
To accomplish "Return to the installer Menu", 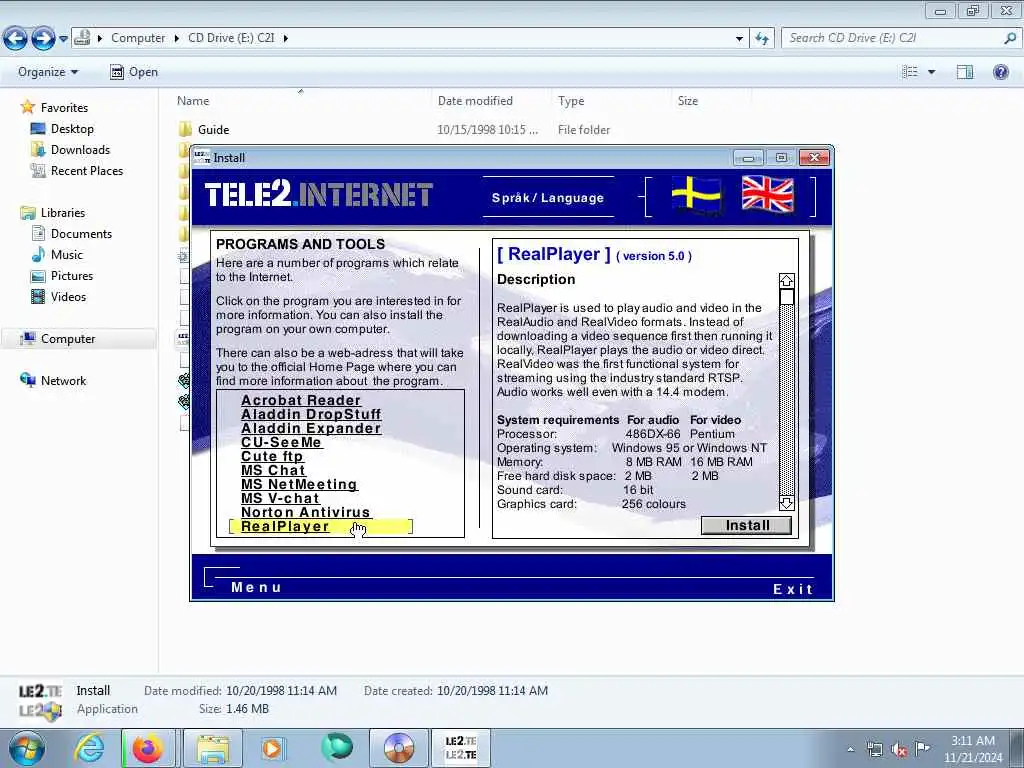I will coord(256,587).
